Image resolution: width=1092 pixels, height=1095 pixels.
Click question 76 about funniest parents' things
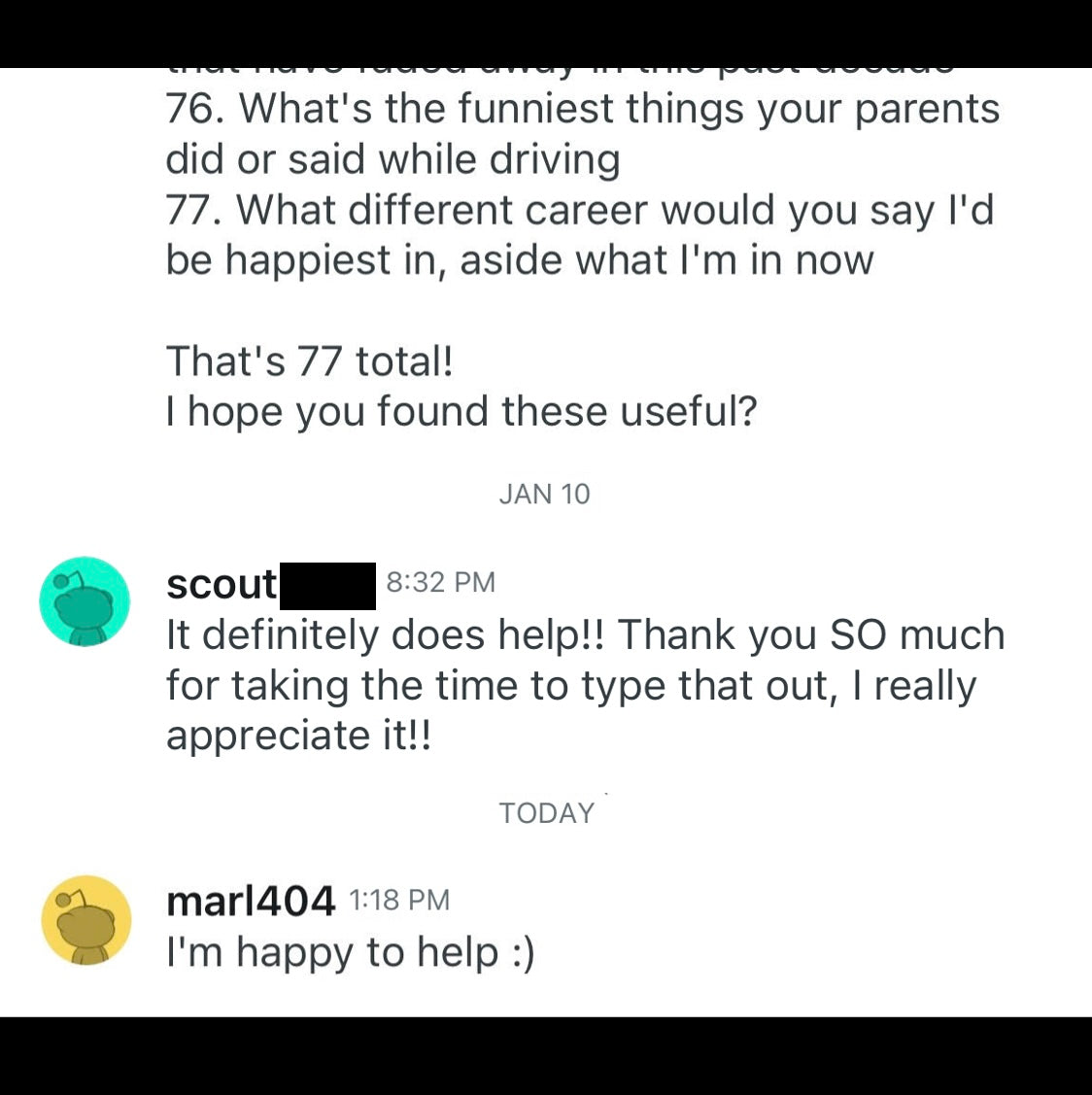click(581, 109)
